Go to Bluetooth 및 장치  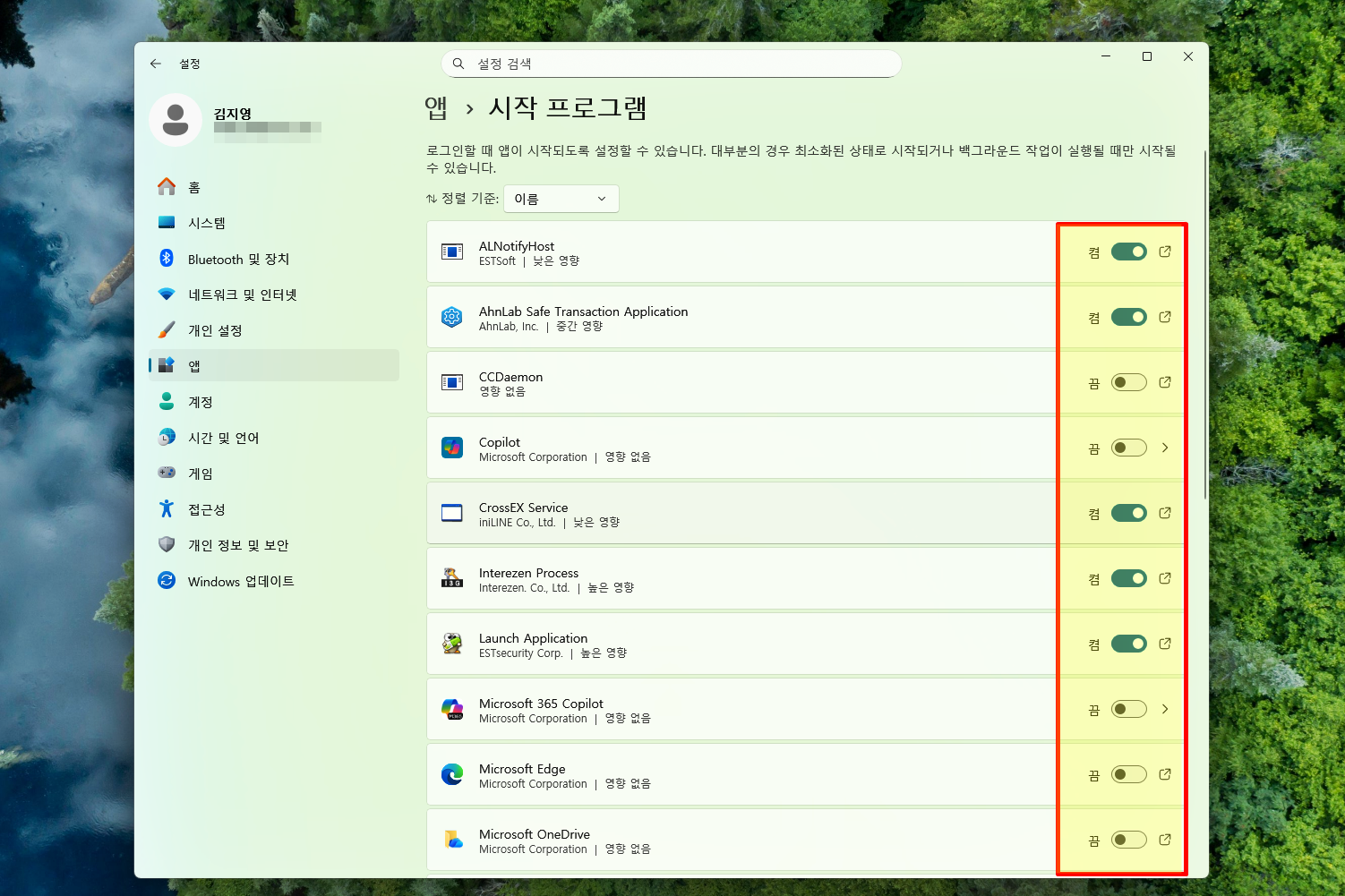click(274, 259)
